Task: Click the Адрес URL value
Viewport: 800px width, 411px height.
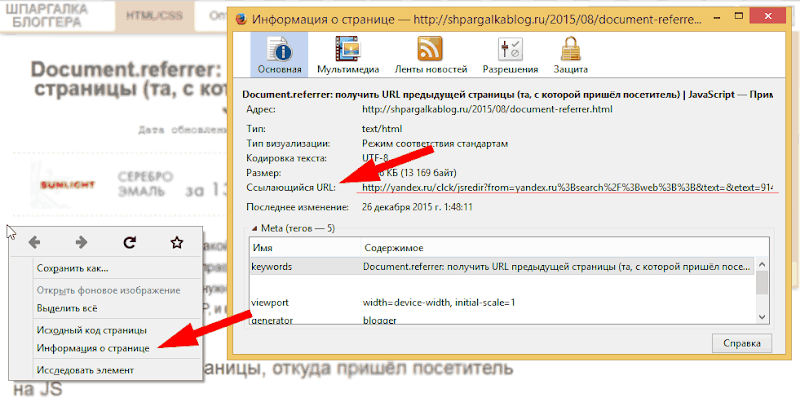Action: [x=487, y=109]
